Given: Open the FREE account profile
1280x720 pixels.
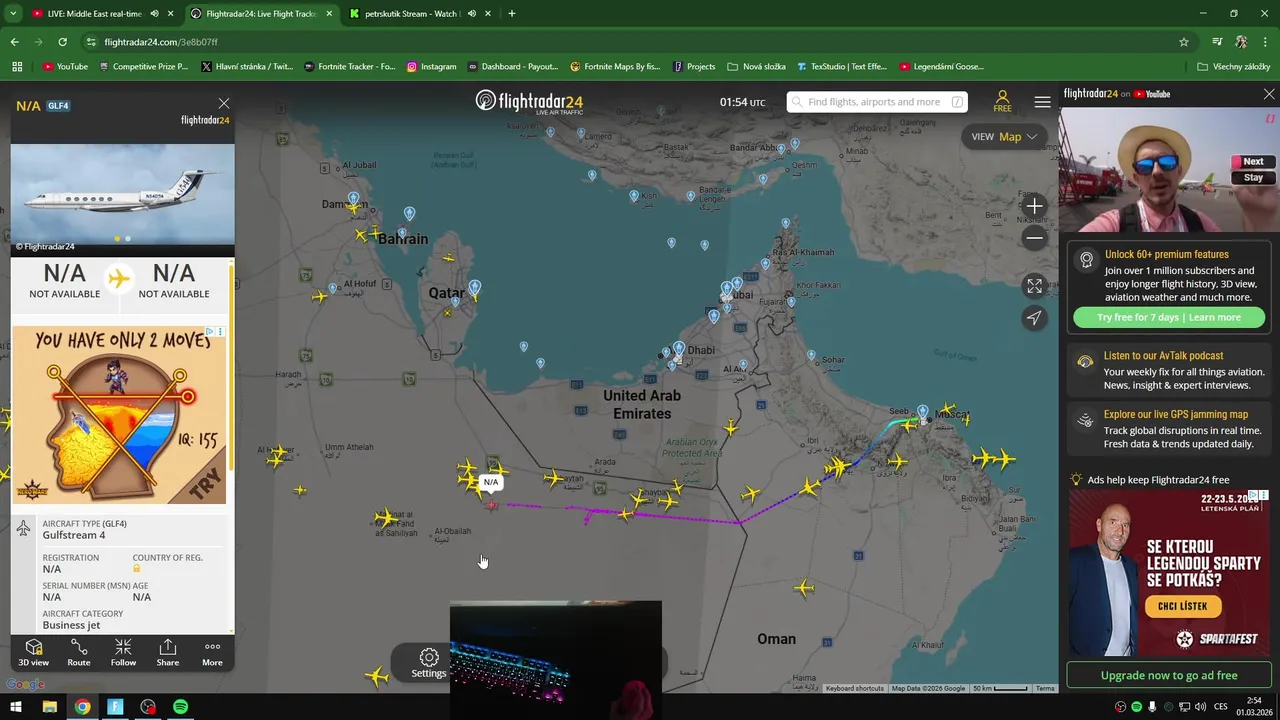Looking at the screenshot, I should pyautogui.click(x=1002, y=102).
